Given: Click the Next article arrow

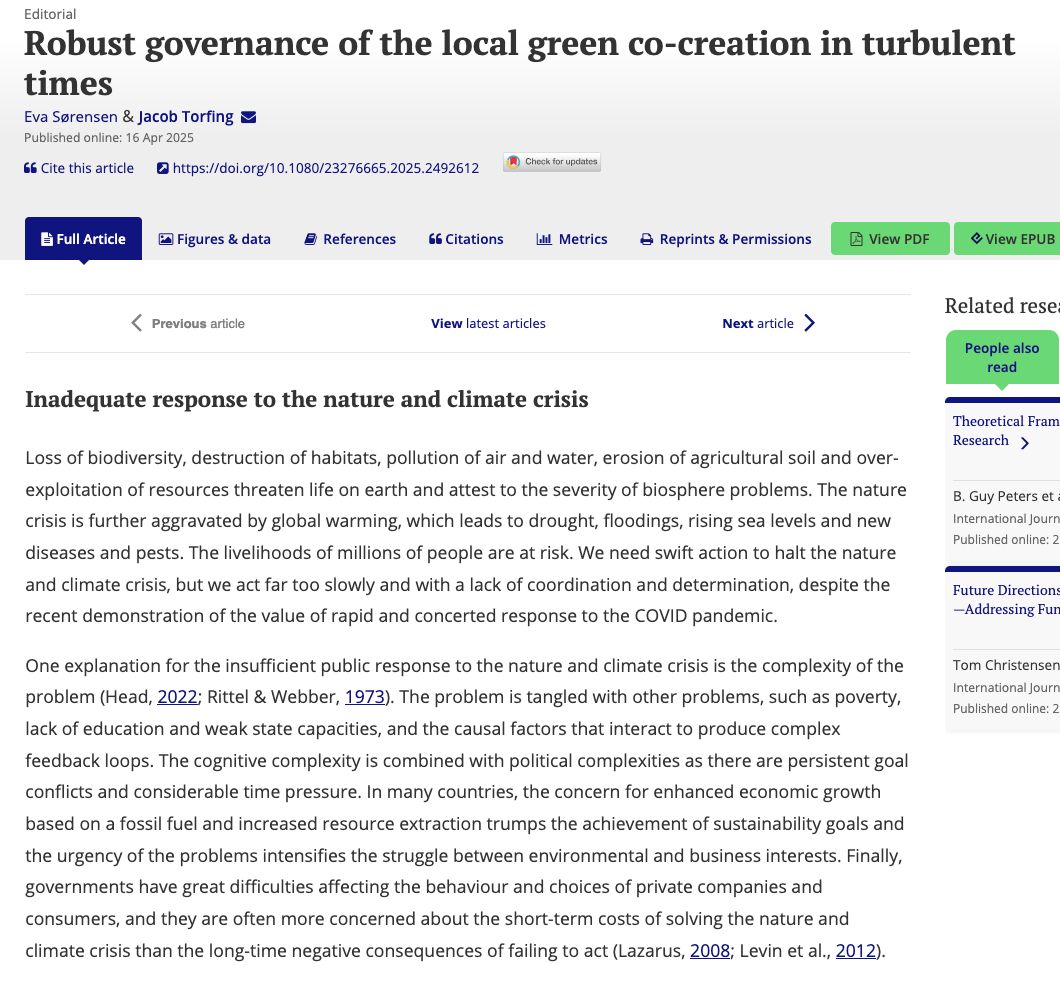Looking at the screenshot, I should pos(810,323).
